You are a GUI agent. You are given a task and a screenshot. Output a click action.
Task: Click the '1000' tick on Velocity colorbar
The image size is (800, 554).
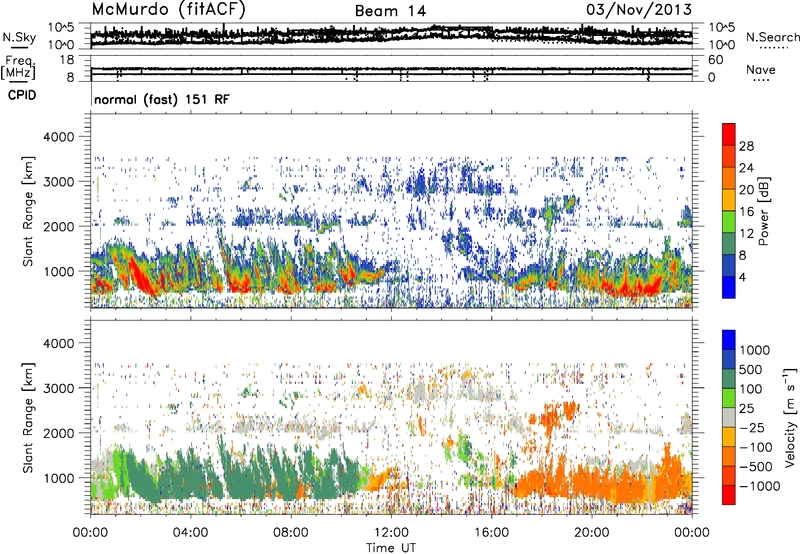click(x=755, y=350)
